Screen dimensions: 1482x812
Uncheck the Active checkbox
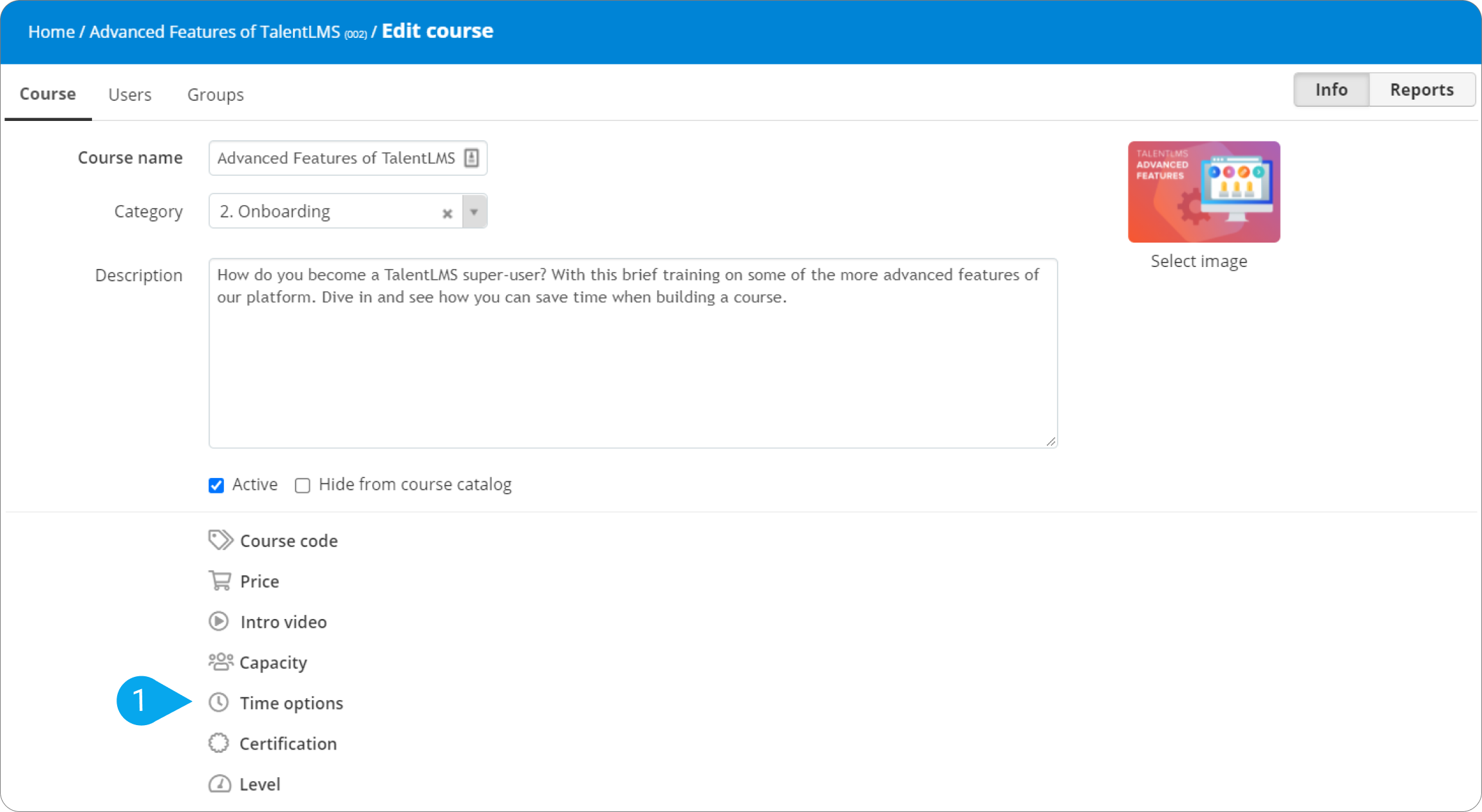pyautogui.click(x=216, y=485)
